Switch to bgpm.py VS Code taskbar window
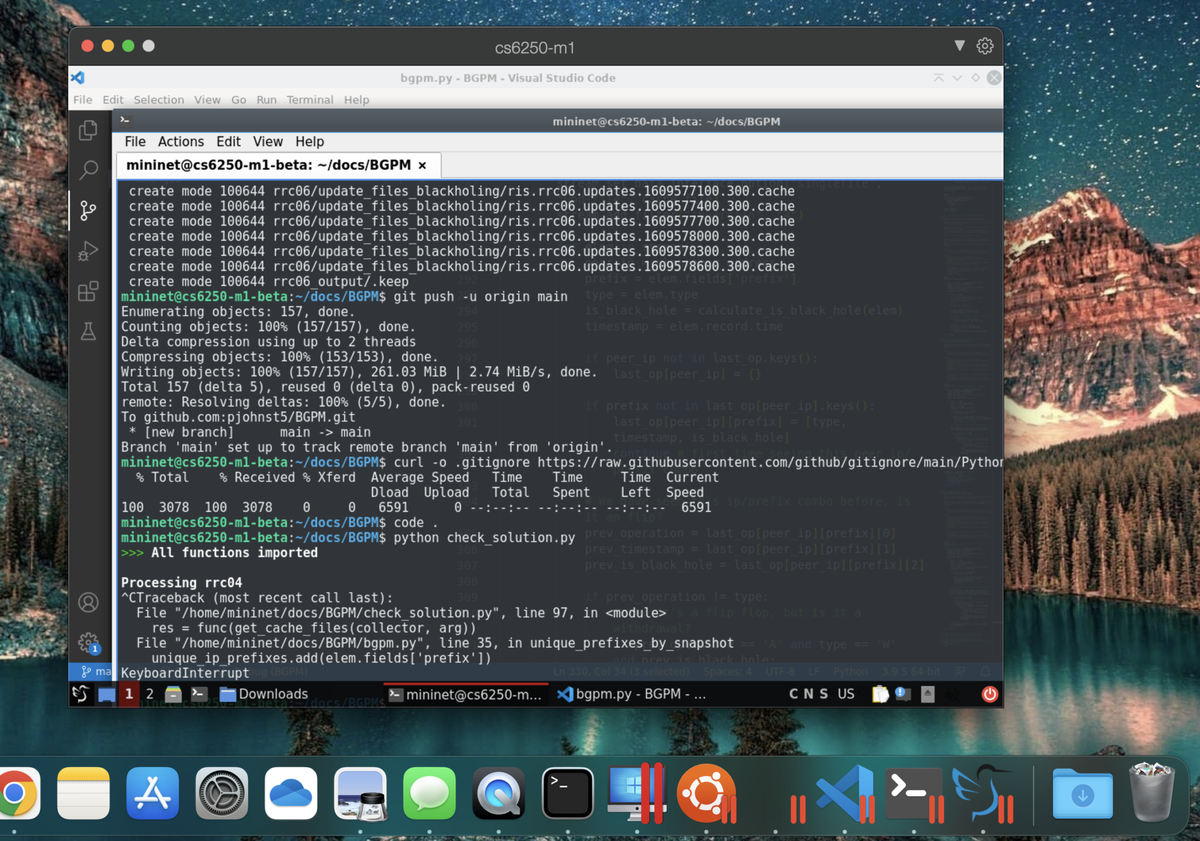The height and width of the screenshot is (841, 1200). click(631, 694)
